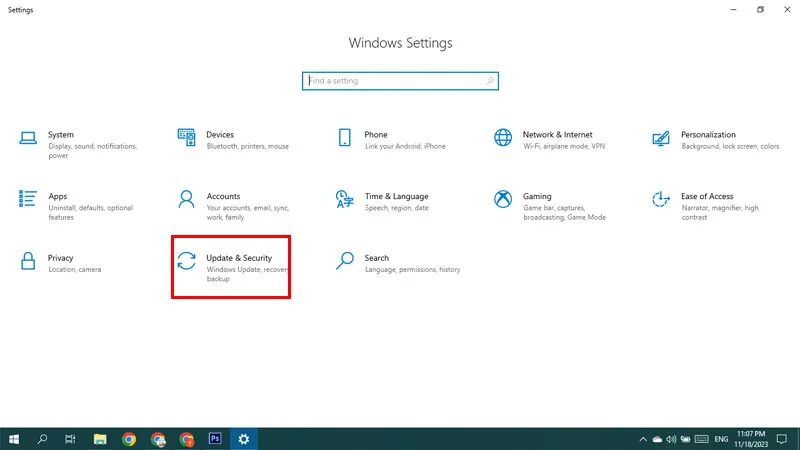Open Update & Security settings
This screenshot has width=800, height=450.
tap(231, 267)
